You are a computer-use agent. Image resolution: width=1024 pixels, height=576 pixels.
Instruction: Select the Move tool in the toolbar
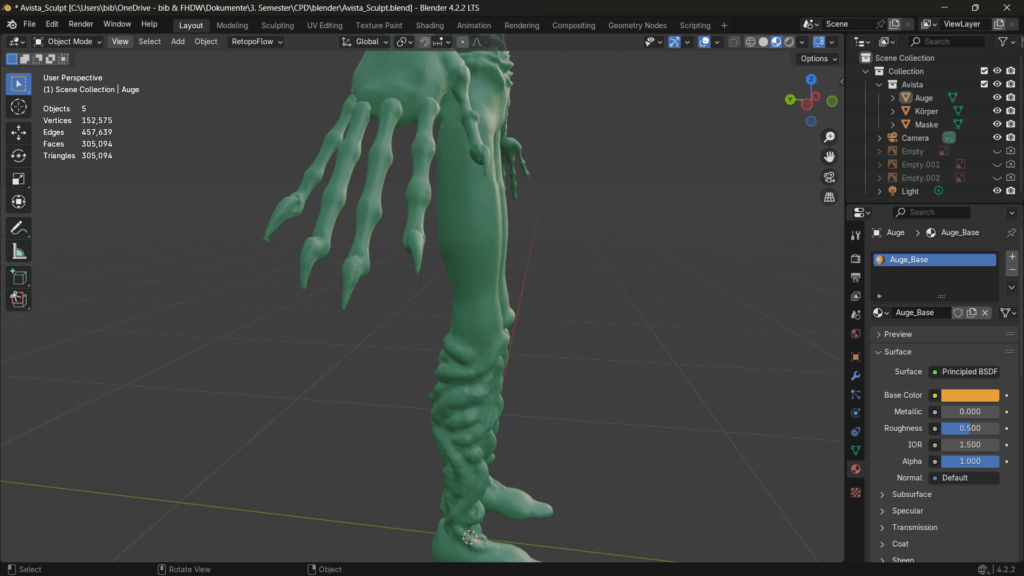(18, 132)
